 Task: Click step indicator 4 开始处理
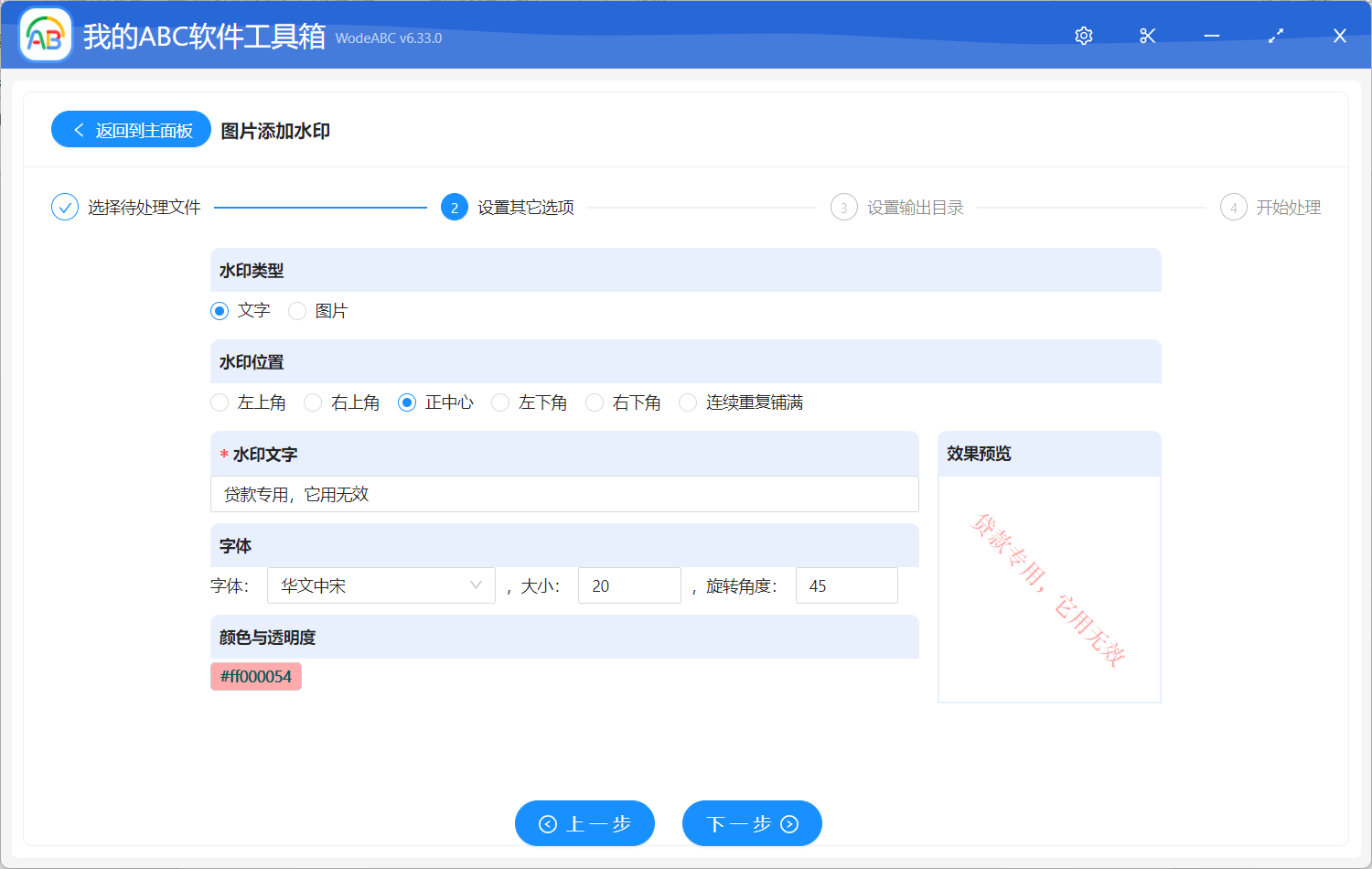[1233, 207]
